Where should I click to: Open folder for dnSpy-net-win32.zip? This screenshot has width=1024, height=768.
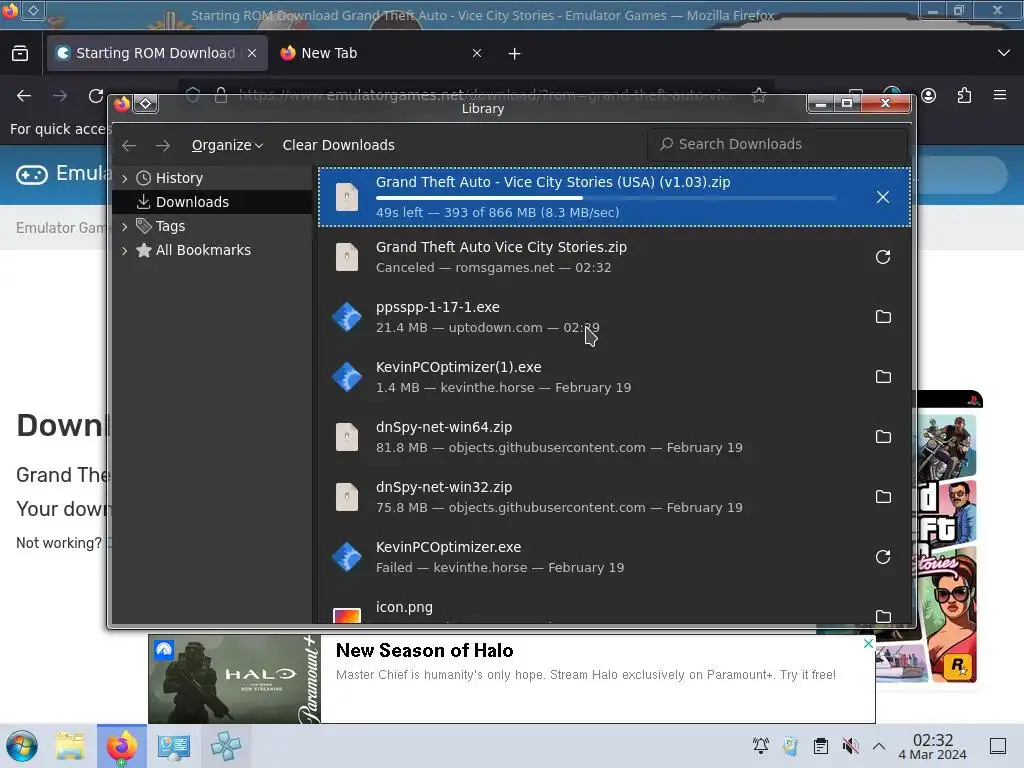(x=882, y=497)
